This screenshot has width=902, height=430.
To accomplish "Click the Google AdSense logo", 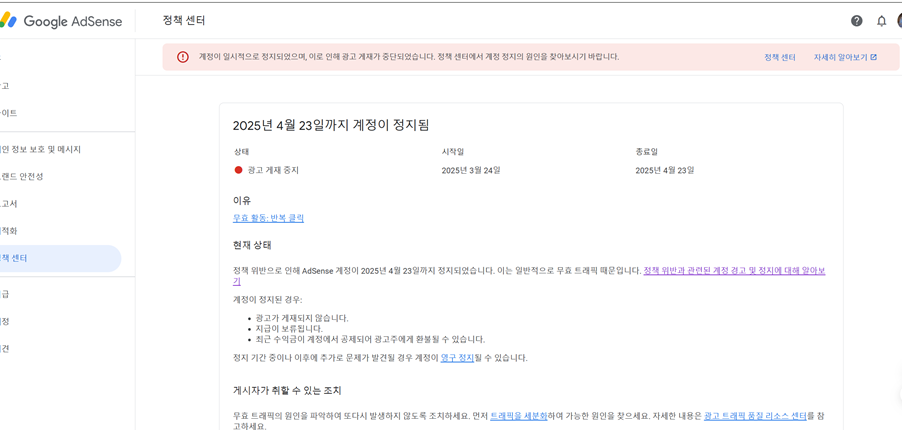I will pos(61,21).
